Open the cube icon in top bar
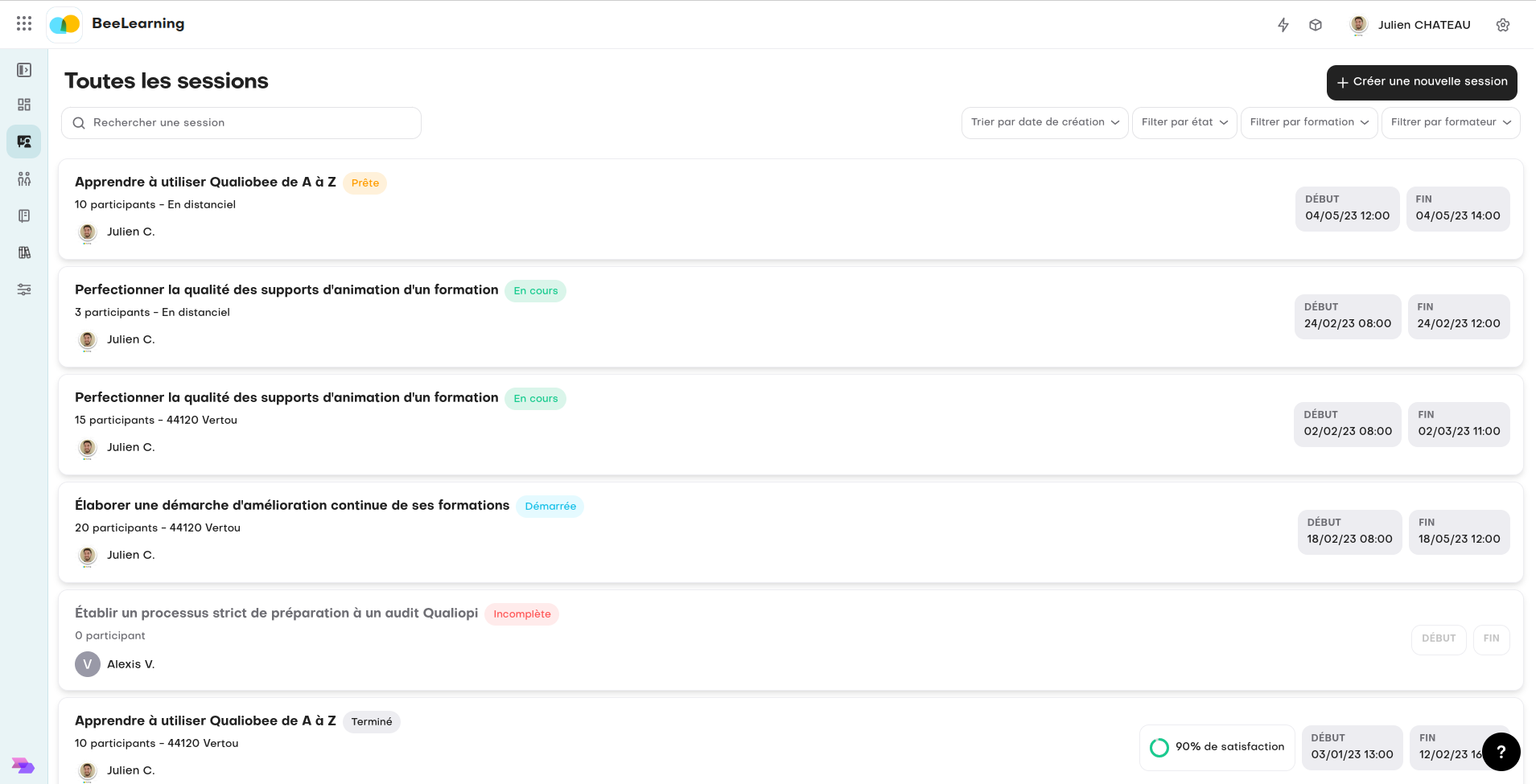 (1316, 25)
